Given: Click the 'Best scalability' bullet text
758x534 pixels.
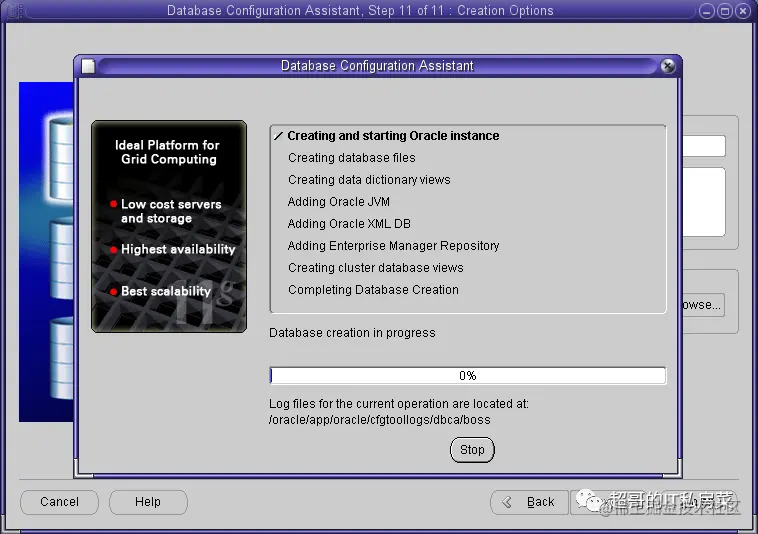Looking at the screenshot, I should [x=166, y=291].
